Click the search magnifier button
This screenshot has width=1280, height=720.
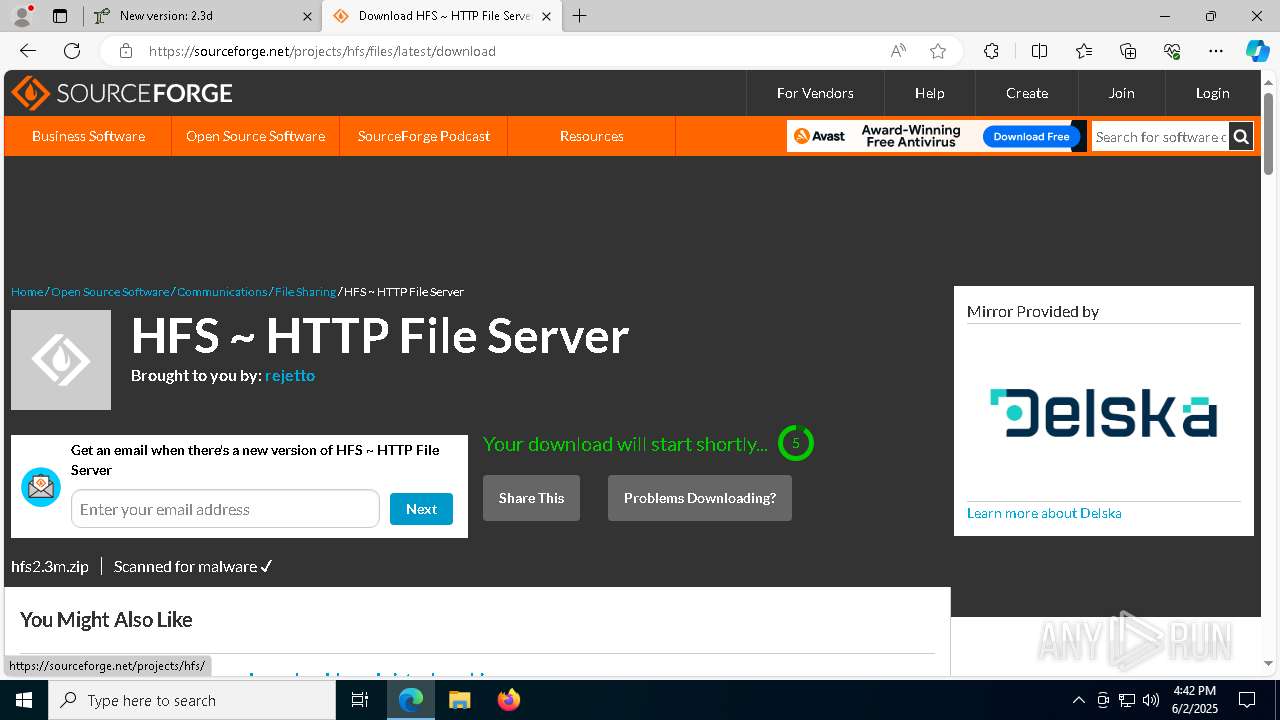pos(1241,137)
